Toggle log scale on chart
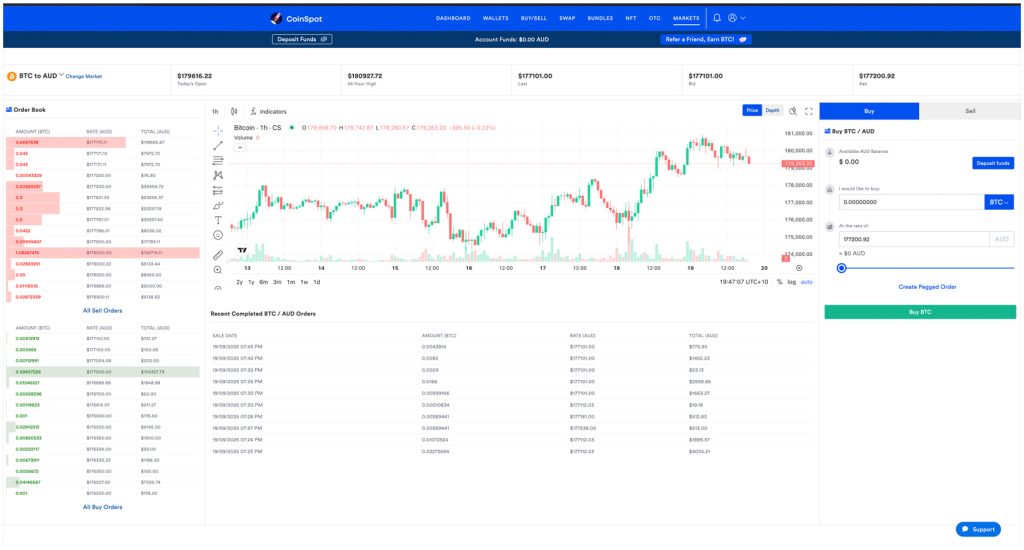 pos(792,282)
